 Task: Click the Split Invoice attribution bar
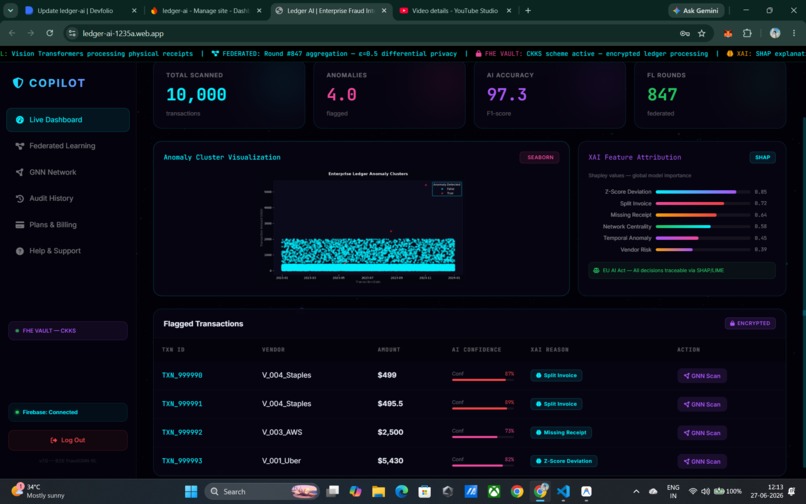pyautogui.click(x=702, y=204)
